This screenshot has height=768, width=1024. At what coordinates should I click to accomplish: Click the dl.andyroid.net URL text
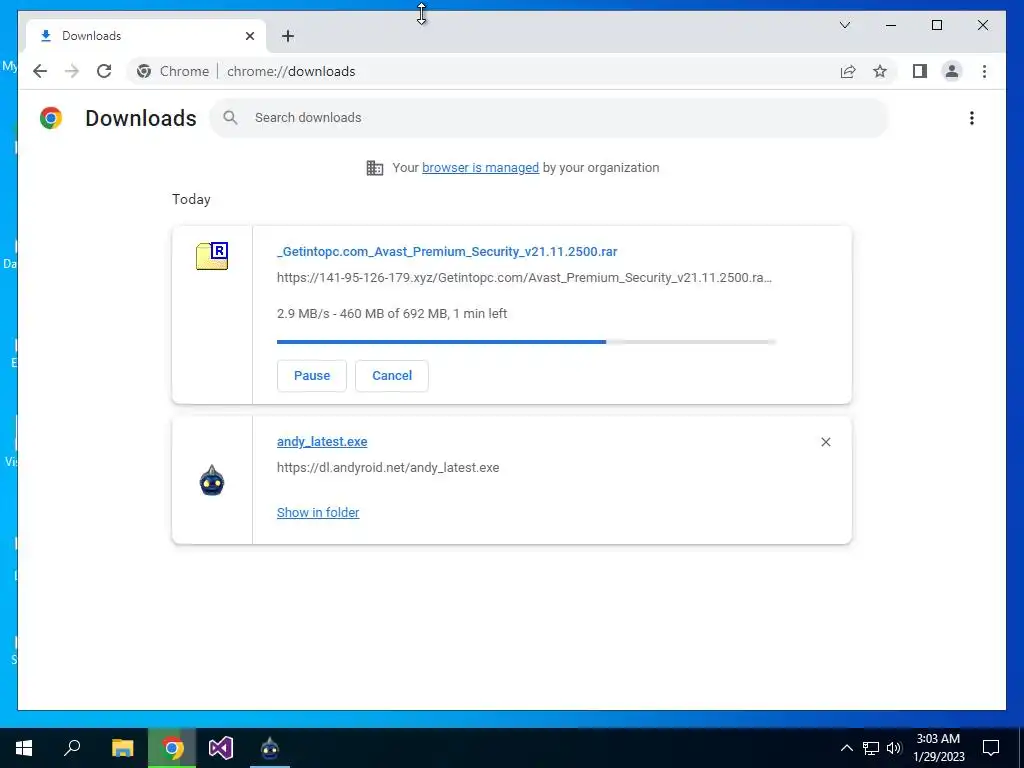point(388,468)
